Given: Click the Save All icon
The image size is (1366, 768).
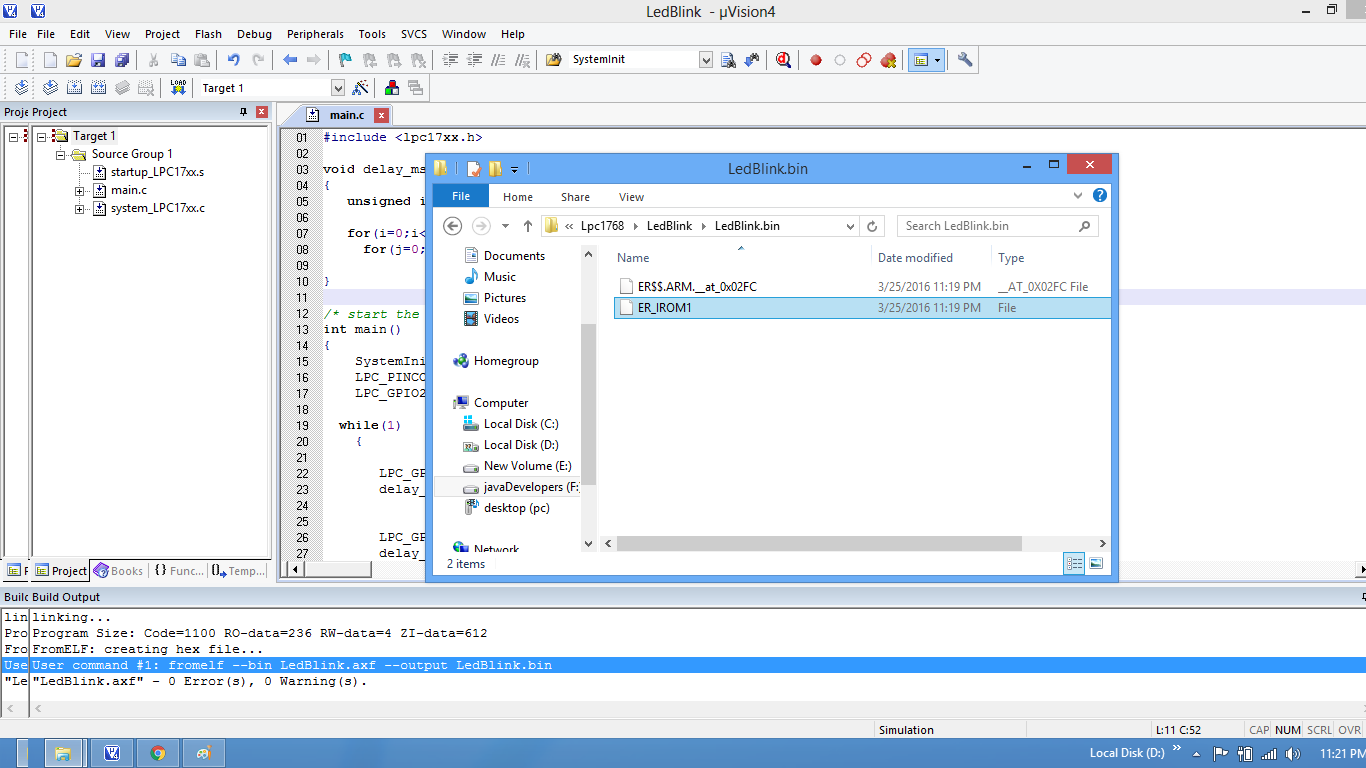Looking at the screenshot, I should coord(122,60).
